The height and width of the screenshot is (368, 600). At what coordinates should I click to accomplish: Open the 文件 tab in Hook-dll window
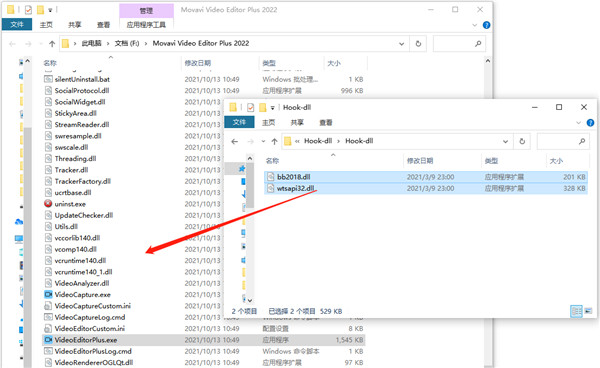coord(239,122)
